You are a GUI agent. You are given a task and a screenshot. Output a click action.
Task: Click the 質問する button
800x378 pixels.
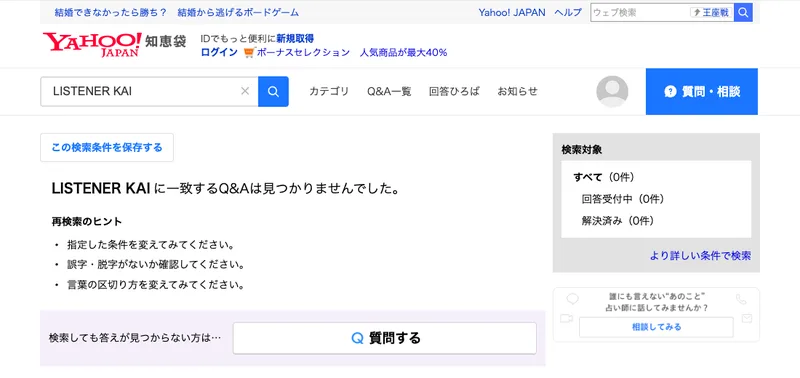pos(385,338)
